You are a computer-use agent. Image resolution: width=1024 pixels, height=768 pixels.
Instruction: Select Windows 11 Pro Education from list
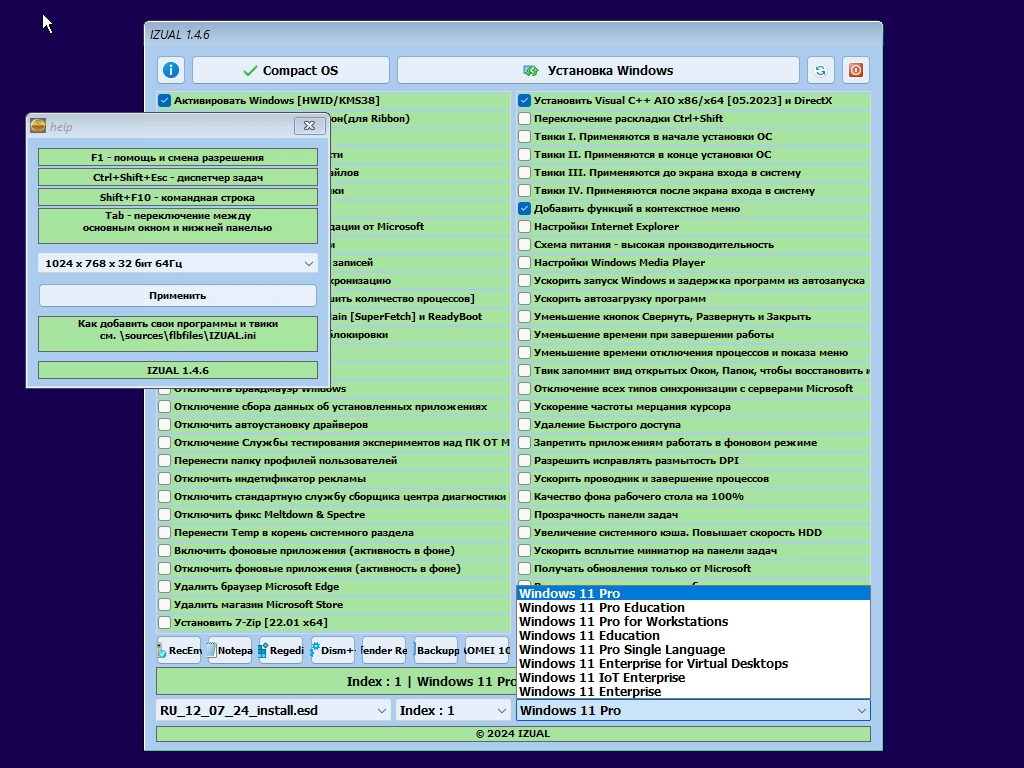pos(694,607)
